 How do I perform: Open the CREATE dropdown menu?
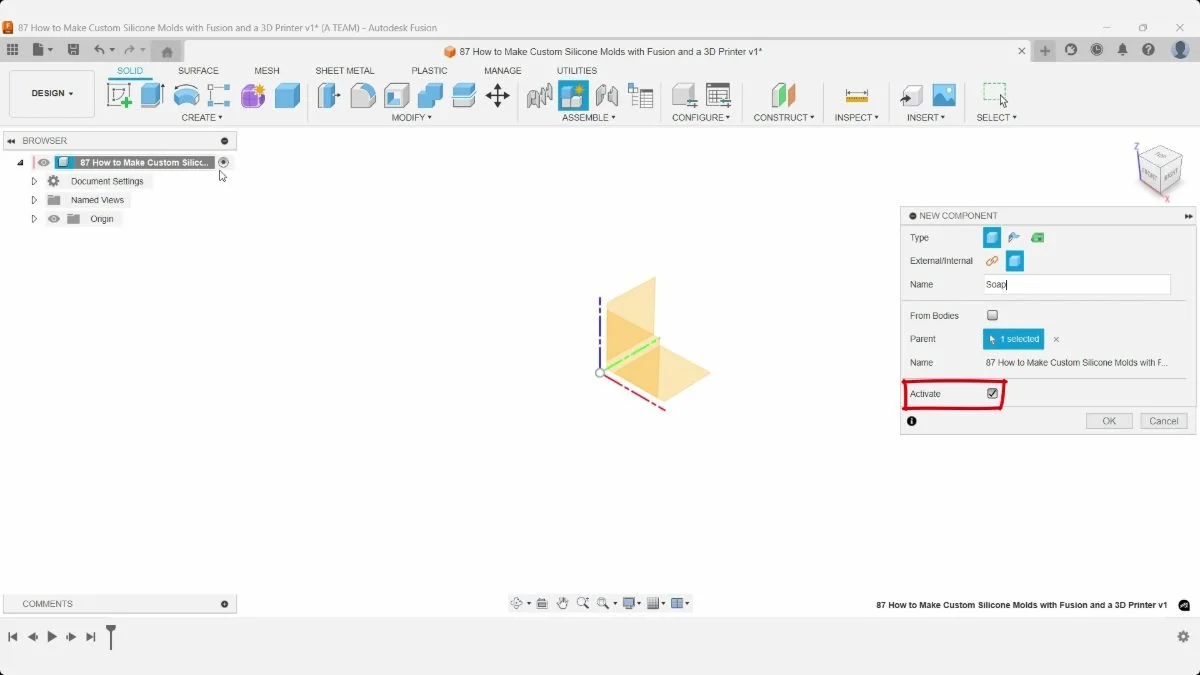pyautogui.click(x=202, y=118)
